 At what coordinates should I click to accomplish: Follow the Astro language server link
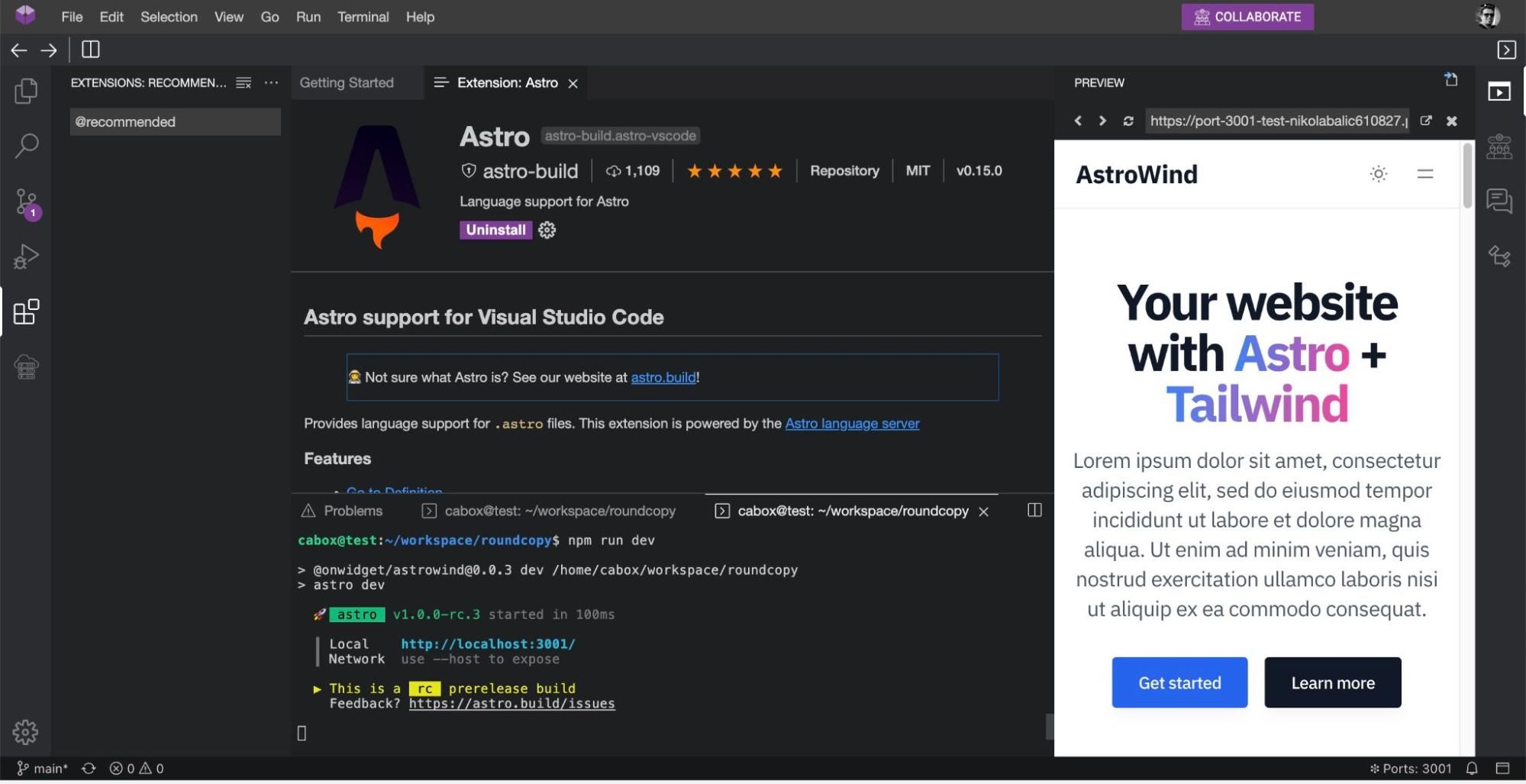pyautogui.click(x=852, y=423)
